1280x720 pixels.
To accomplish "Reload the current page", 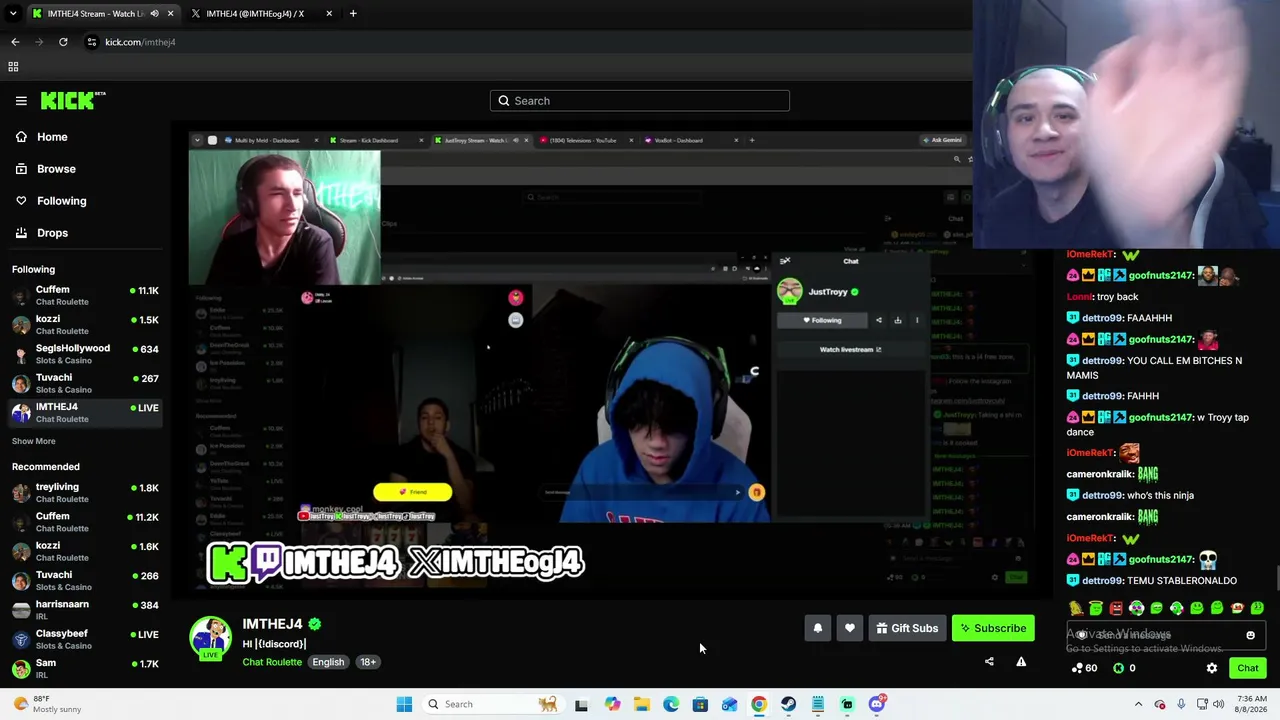I will pos(63,42).
